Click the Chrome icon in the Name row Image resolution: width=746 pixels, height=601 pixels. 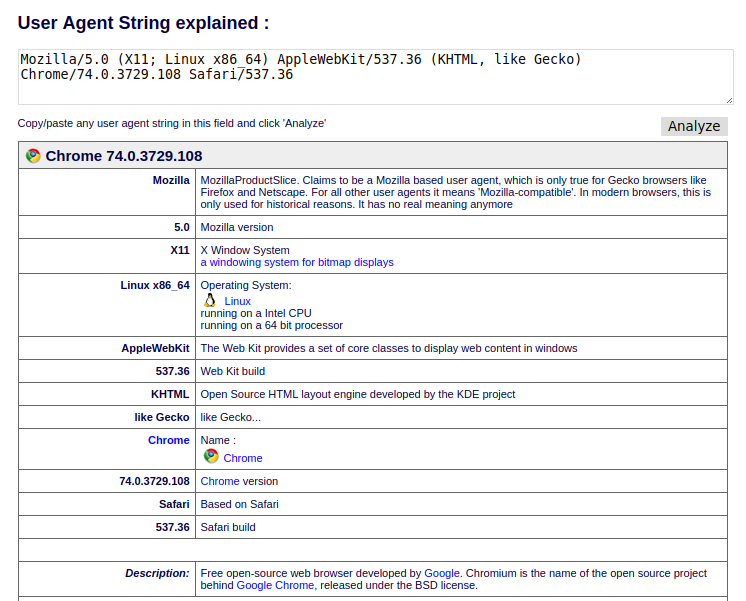click(x=211, y=457)
